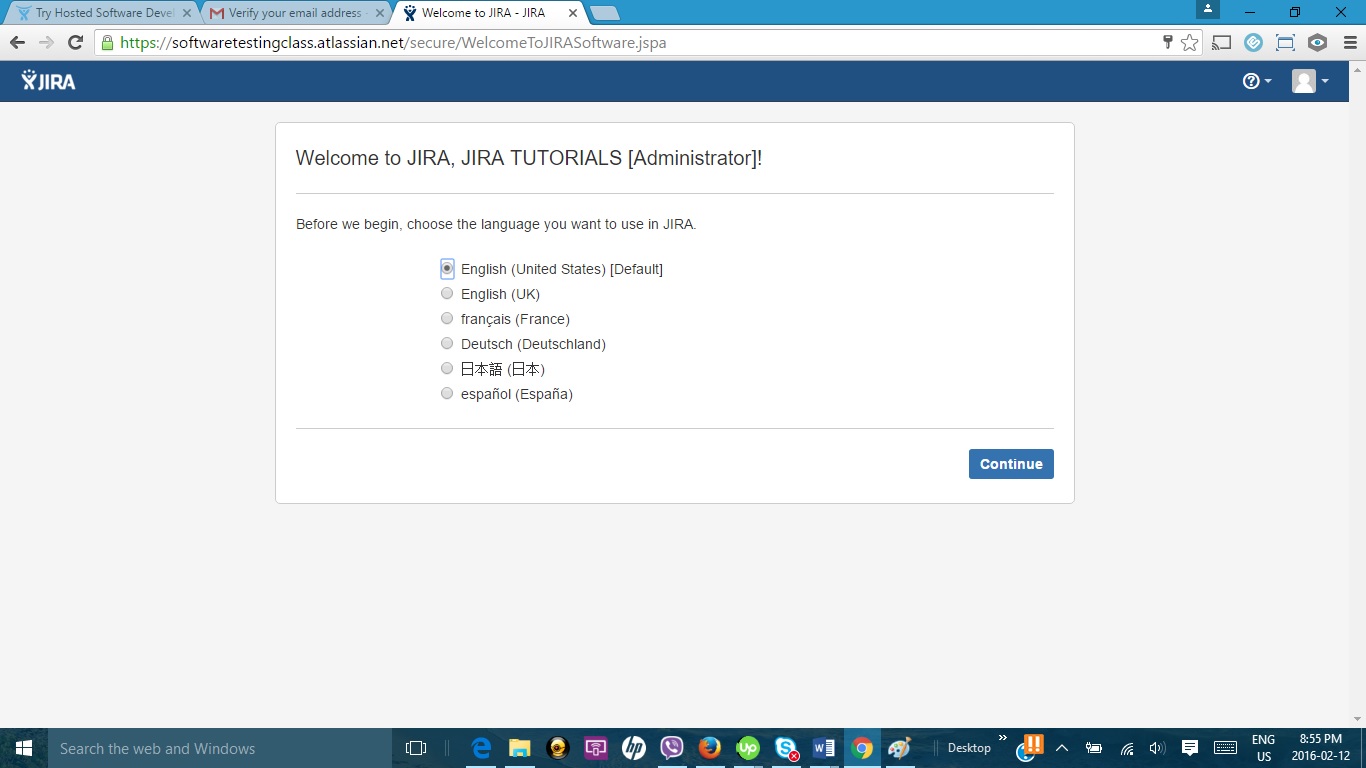
Task: Reload the page with the refresh icon
Action: point(75,43)
